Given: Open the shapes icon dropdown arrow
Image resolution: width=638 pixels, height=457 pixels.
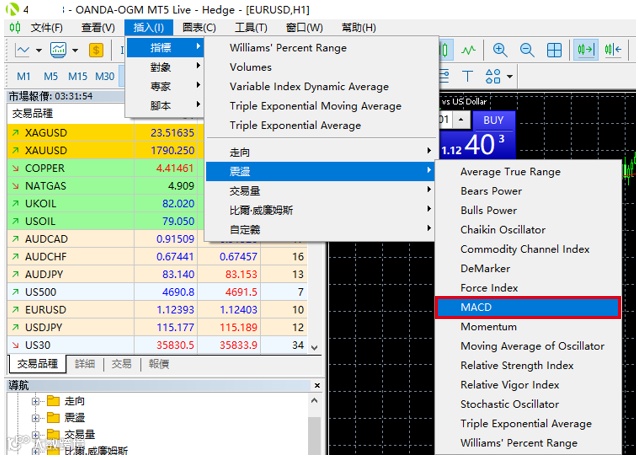Looking at the screenshot, I should (x=509, y=76).
